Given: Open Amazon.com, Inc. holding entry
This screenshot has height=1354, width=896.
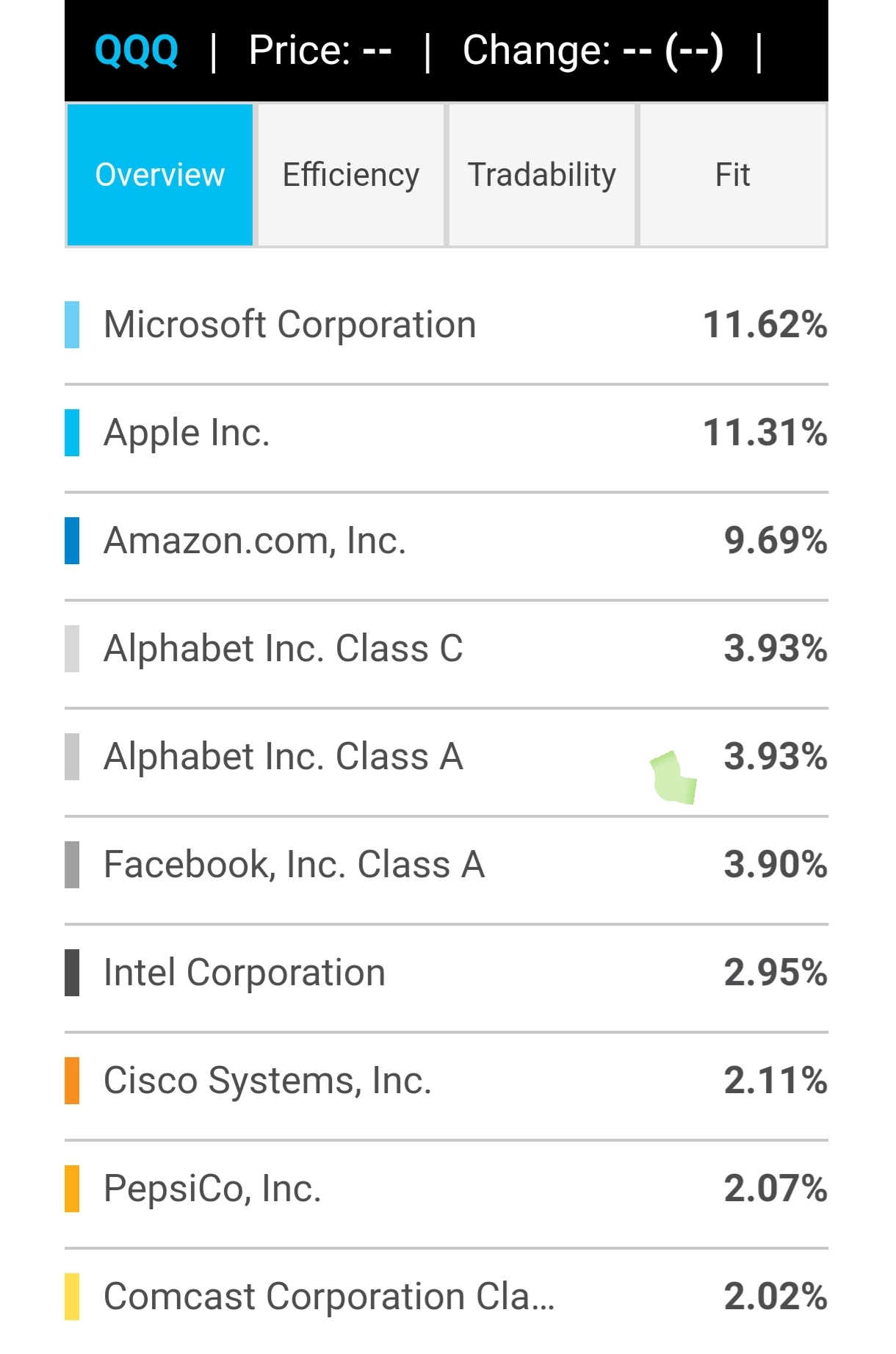Looking at the screenshot, I should click(x=447, y=541).
